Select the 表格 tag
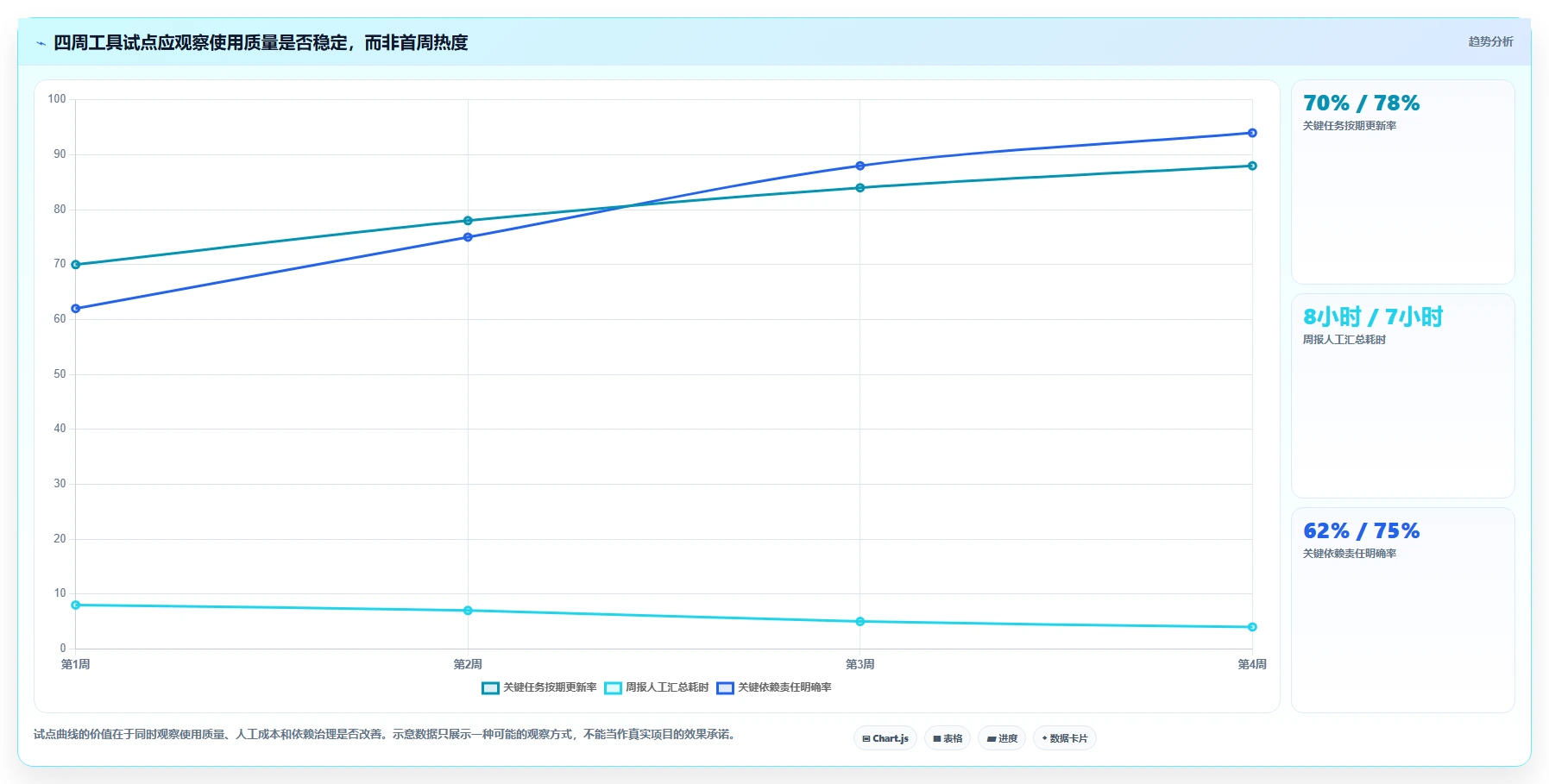This screenshot has width=1549, height=784. [x=948, y=738]
